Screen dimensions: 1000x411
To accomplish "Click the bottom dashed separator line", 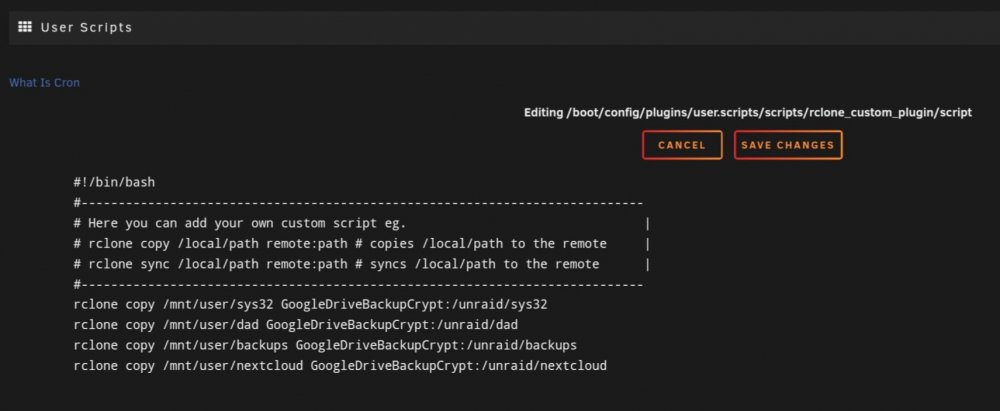I will [358, 285].
